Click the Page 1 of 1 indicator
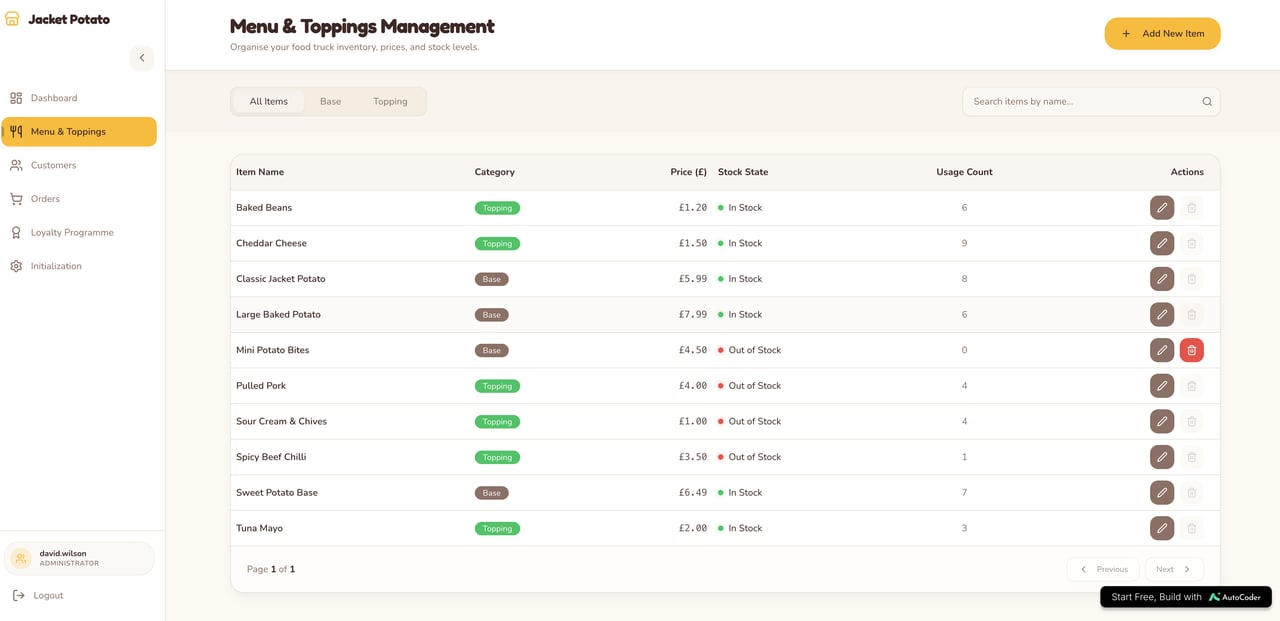The height and width of the screenshot is (621, 1280). pos(271,569)
